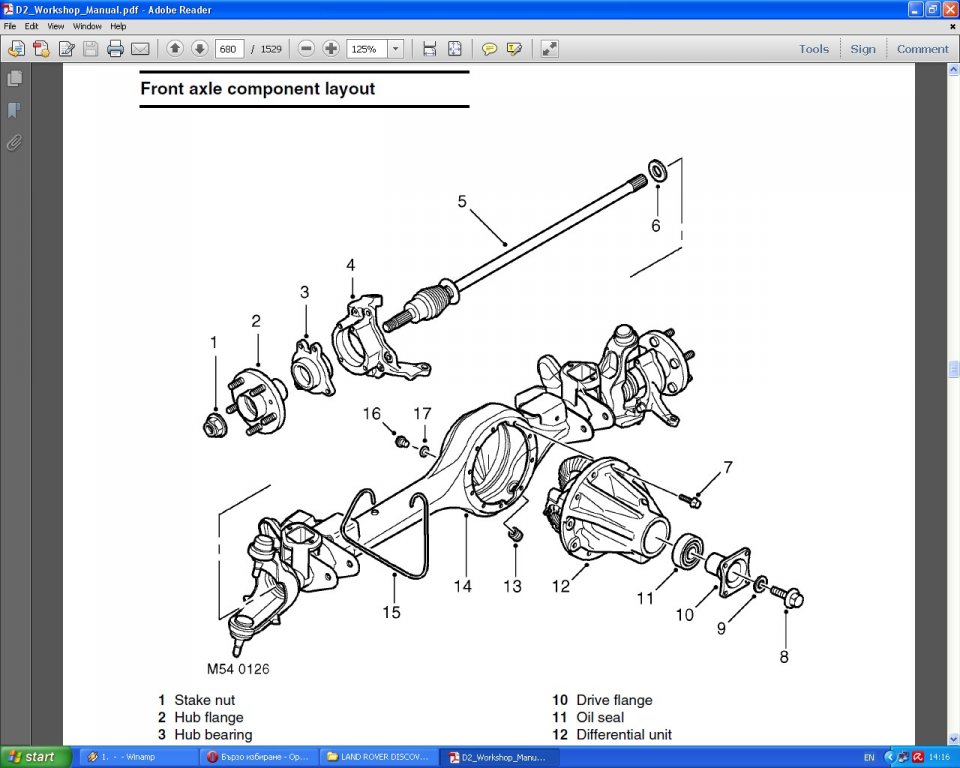The width and height of the screenshot is (960, 768).
Task: Add a sticky note comment icon
Action: pos(489,49)
